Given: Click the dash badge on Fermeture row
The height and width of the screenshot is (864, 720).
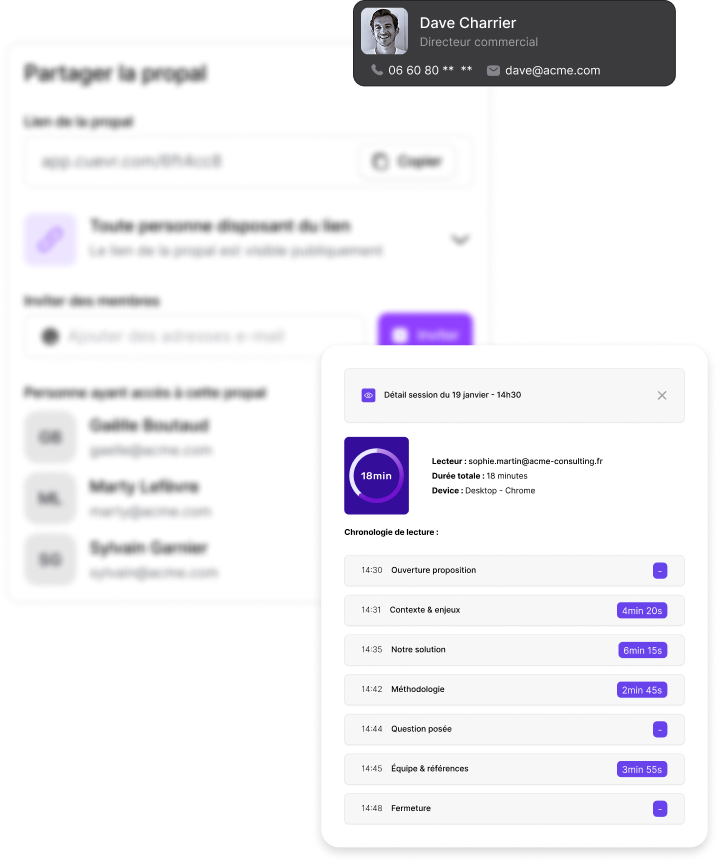Looking at the screenshot, I should (x=660, y=808).
